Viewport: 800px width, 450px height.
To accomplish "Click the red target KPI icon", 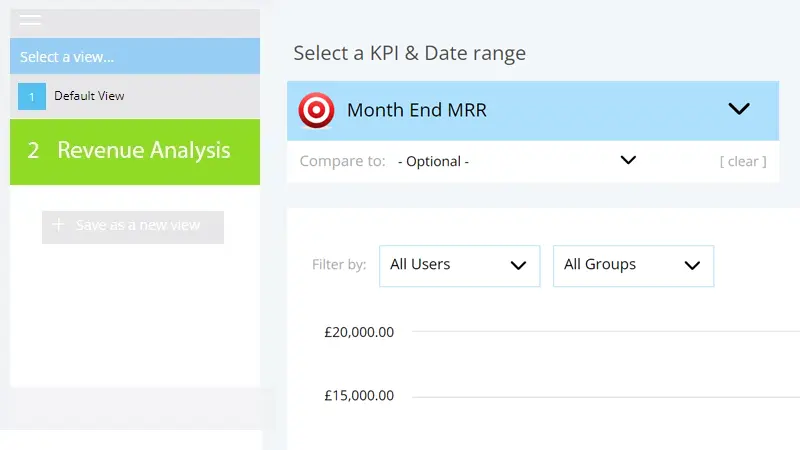I will (317, 110).
